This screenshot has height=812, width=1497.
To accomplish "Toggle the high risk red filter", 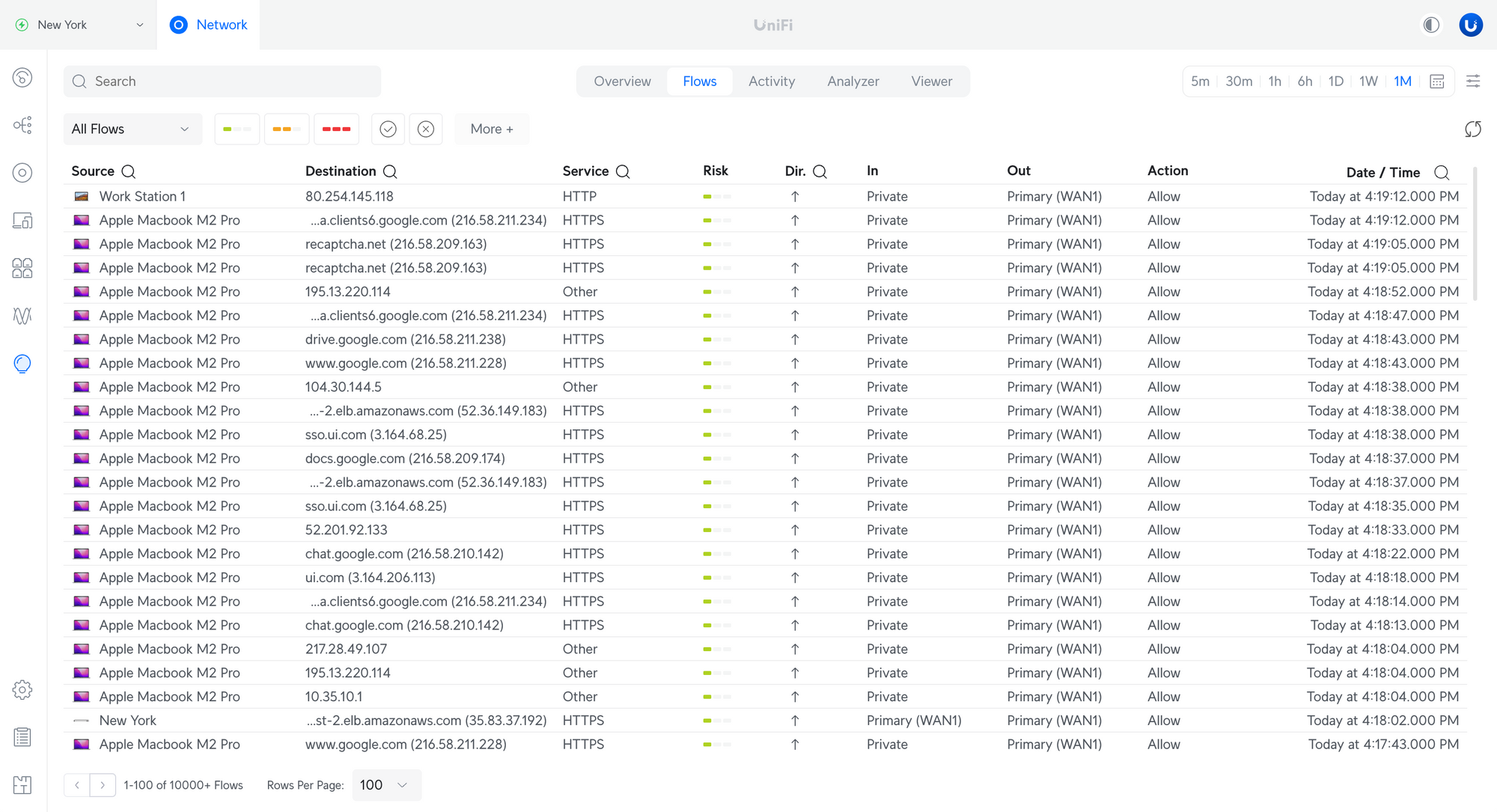I will coord(336,129).
